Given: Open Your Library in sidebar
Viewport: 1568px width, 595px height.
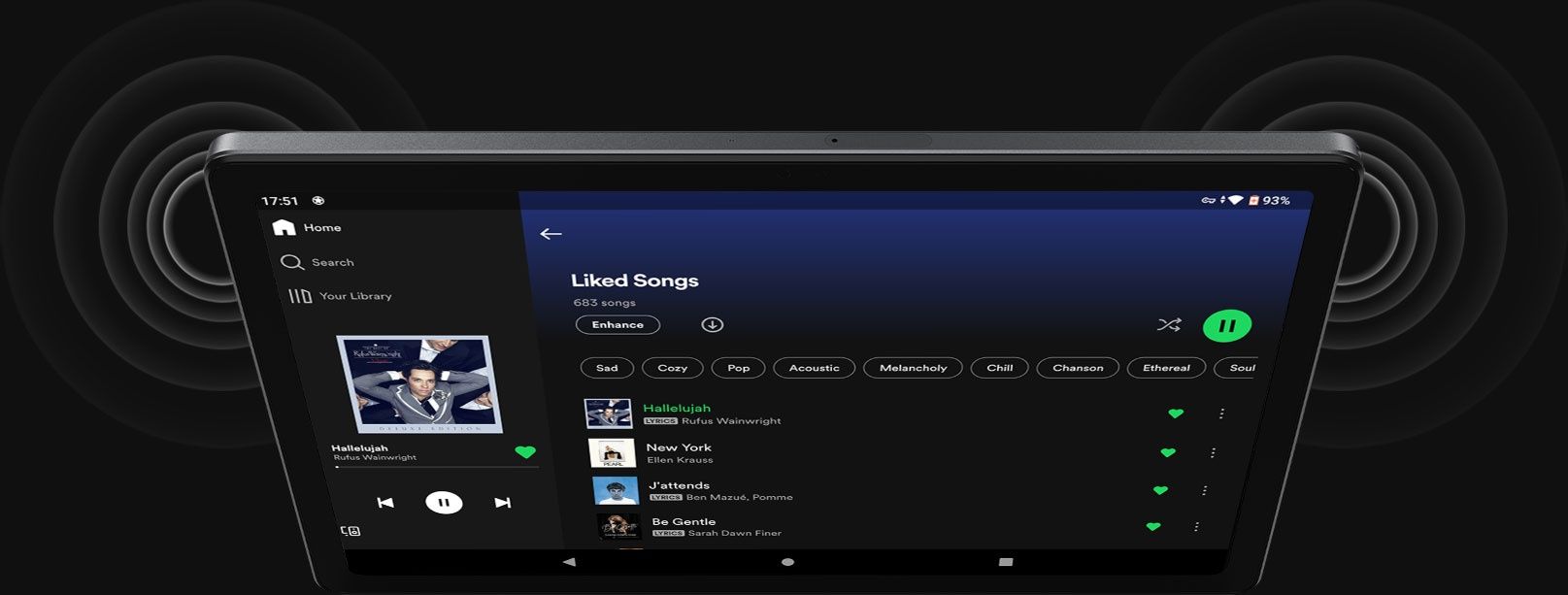Looking at the screenshot, I should [340, 296].
